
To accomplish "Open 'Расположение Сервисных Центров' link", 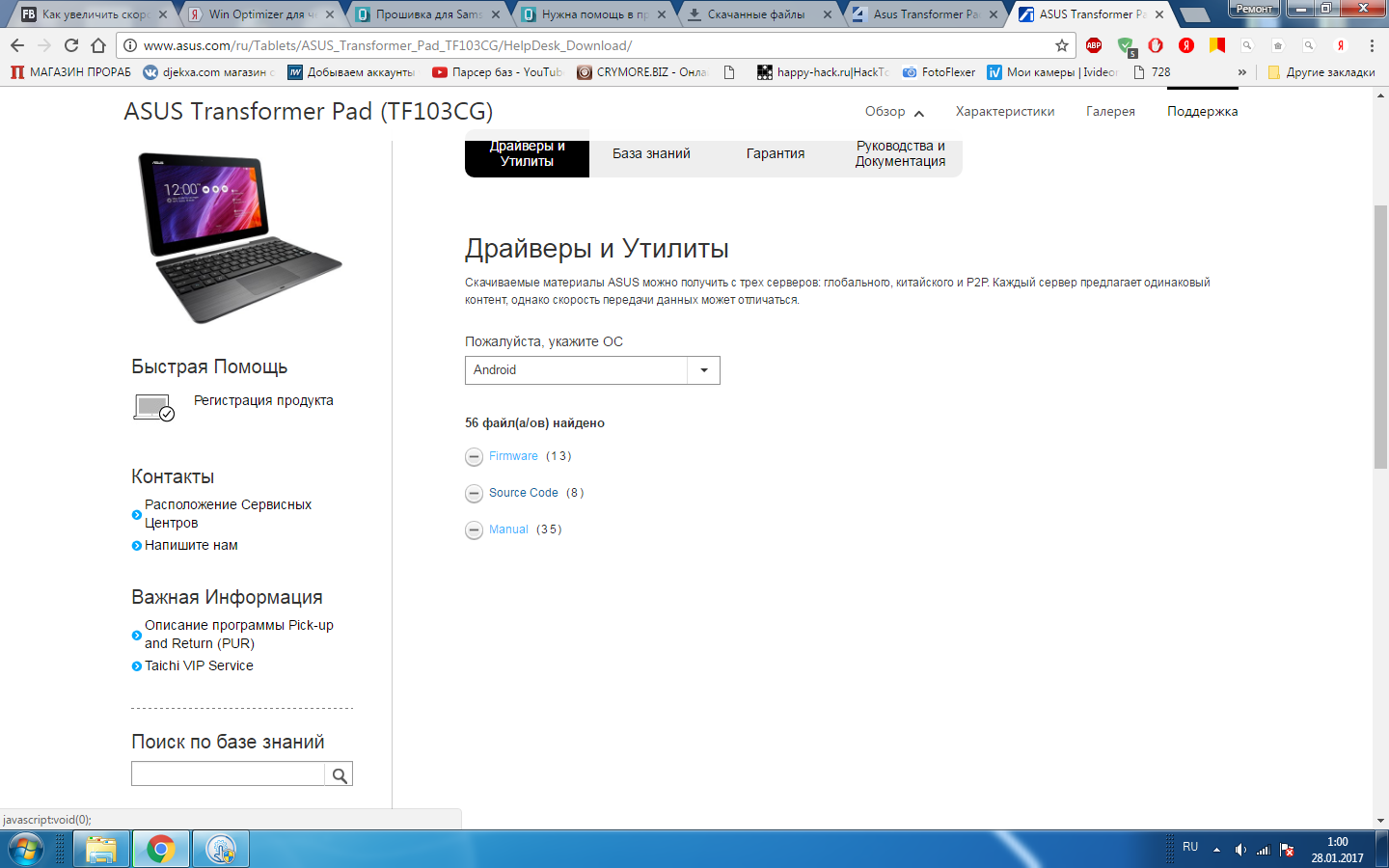I will coord(228,514).
